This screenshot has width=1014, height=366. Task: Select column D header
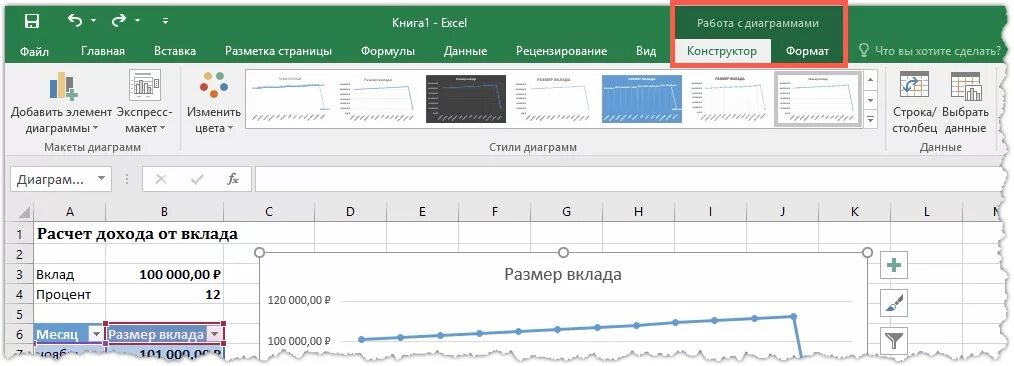350,211
